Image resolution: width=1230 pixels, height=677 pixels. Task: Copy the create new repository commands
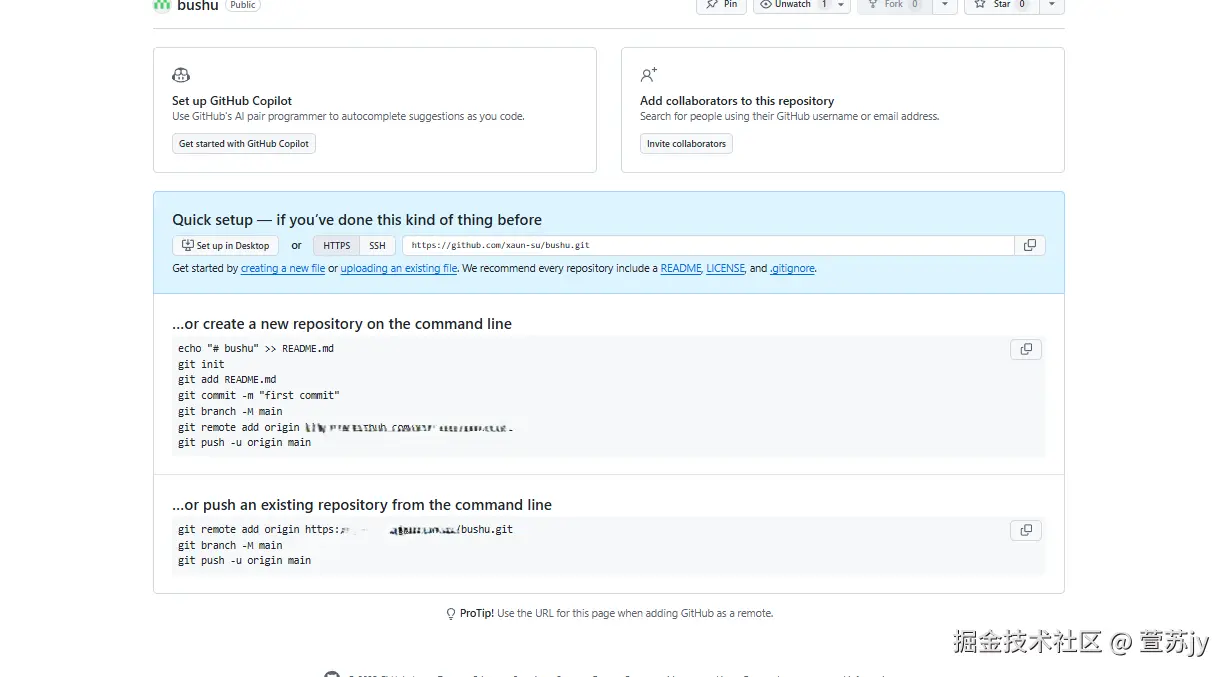tap(1026, 349)
